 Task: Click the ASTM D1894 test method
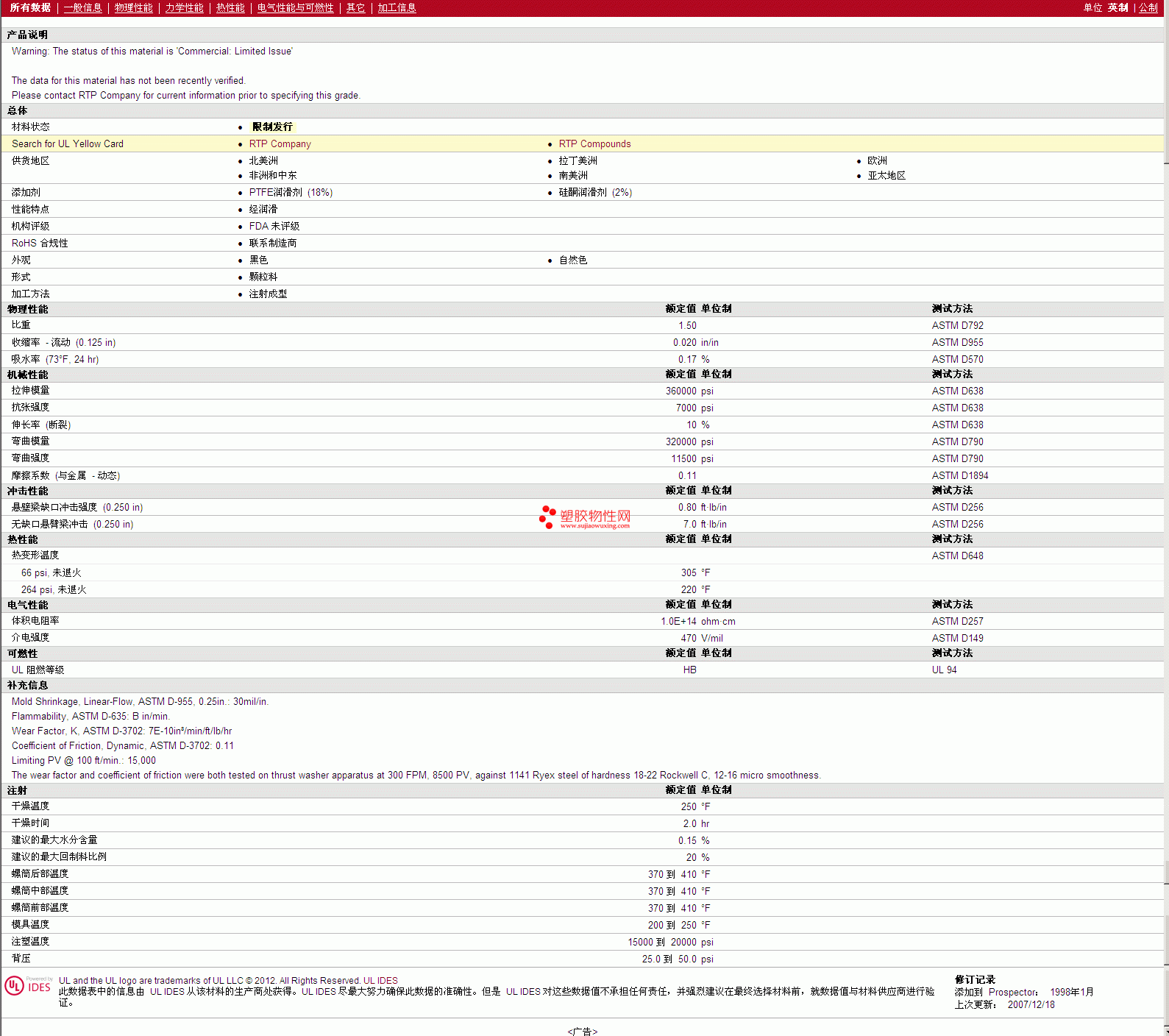[960, 476]
